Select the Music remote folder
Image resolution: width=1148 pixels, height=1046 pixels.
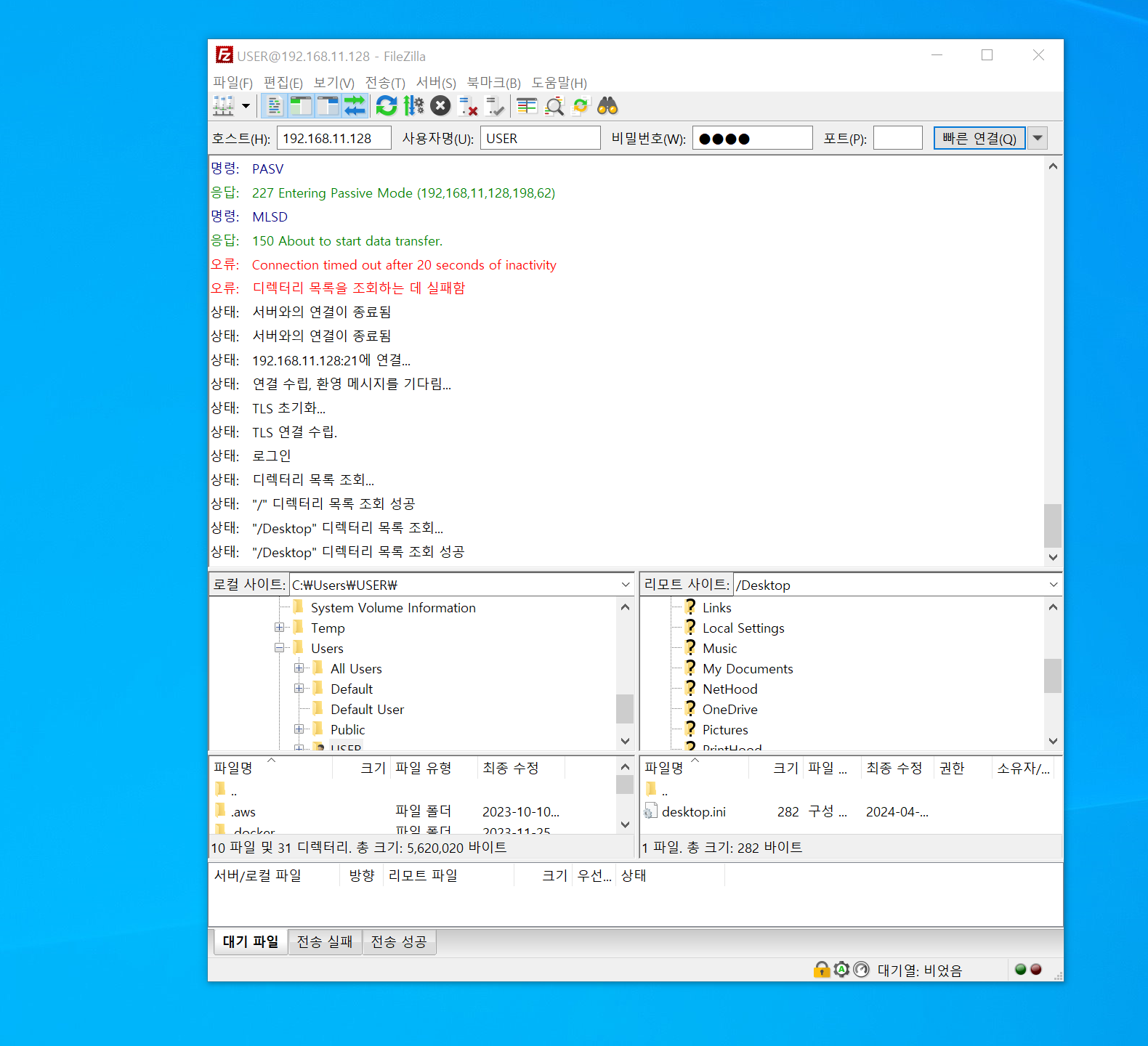719,649
